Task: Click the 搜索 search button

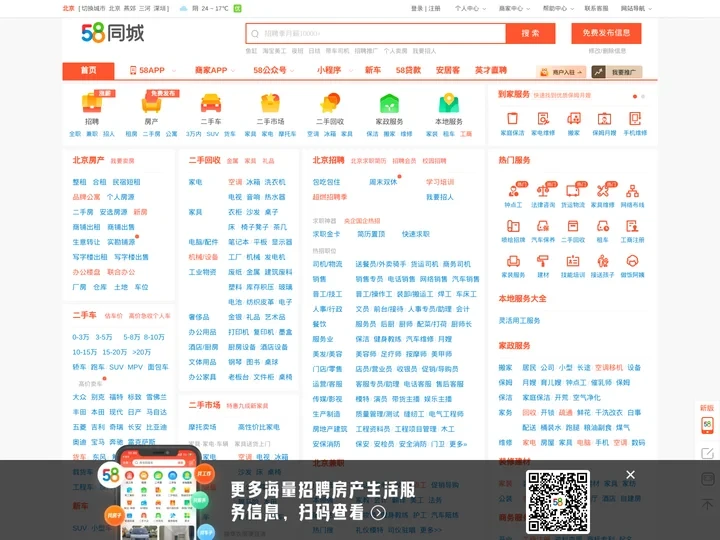Action: tap(530, 34)
